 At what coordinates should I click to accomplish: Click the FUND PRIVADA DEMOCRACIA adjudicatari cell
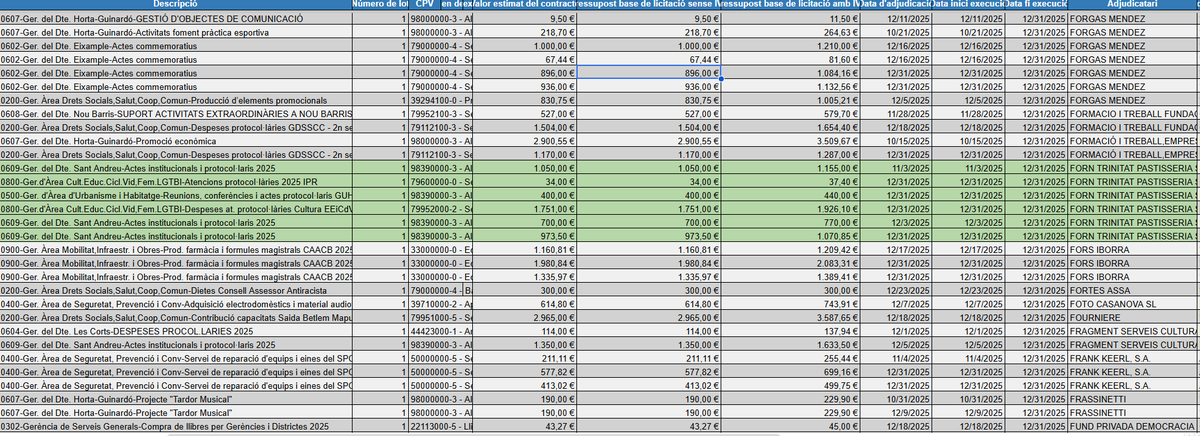coord(1133,426)
